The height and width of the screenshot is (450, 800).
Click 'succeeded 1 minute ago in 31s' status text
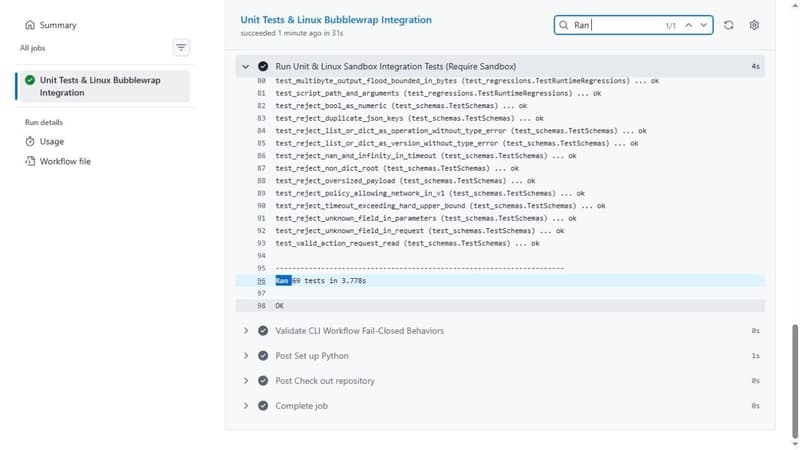click(291, 33)
